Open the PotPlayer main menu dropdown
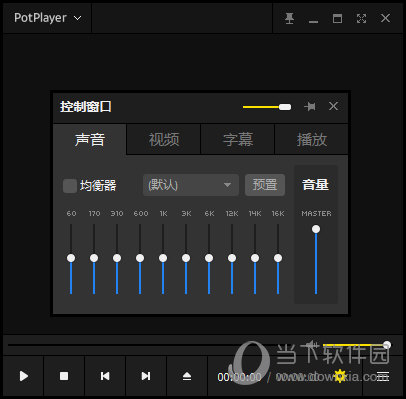 [48, 18]
